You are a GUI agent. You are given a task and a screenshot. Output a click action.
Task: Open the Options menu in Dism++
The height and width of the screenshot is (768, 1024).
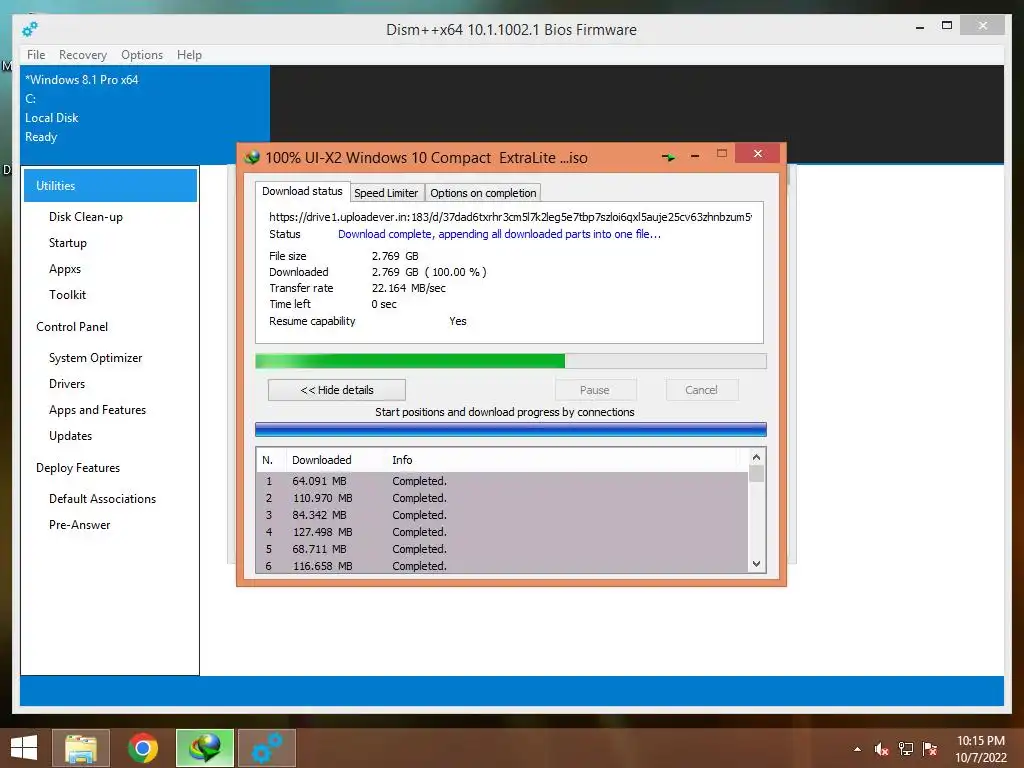[142, 55]
